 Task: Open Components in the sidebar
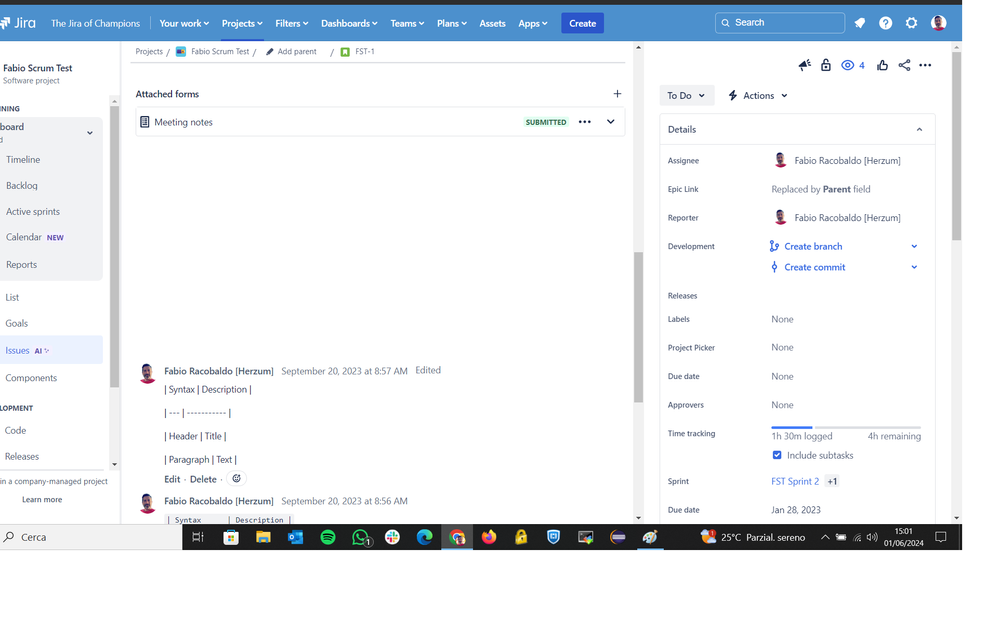click(31, 378)
